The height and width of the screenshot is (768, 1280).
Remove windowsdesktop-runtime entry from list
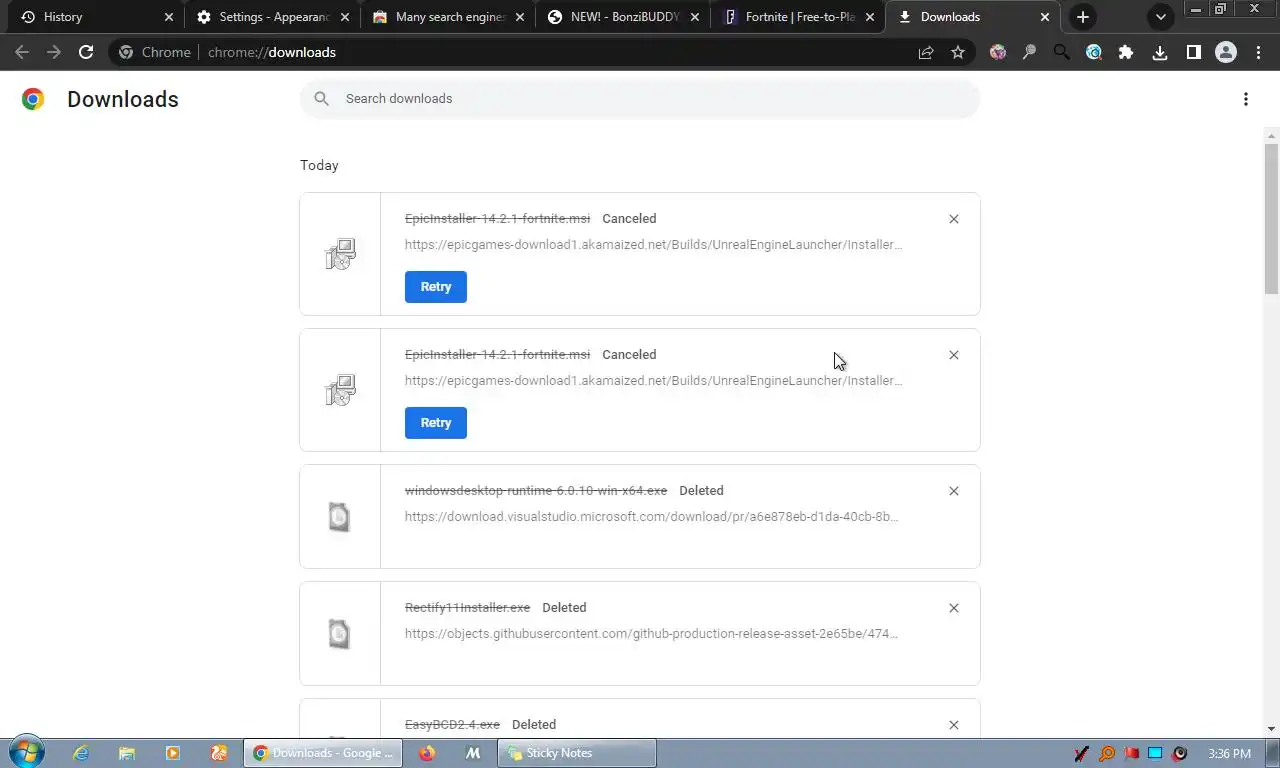click(x=954, y=491)
